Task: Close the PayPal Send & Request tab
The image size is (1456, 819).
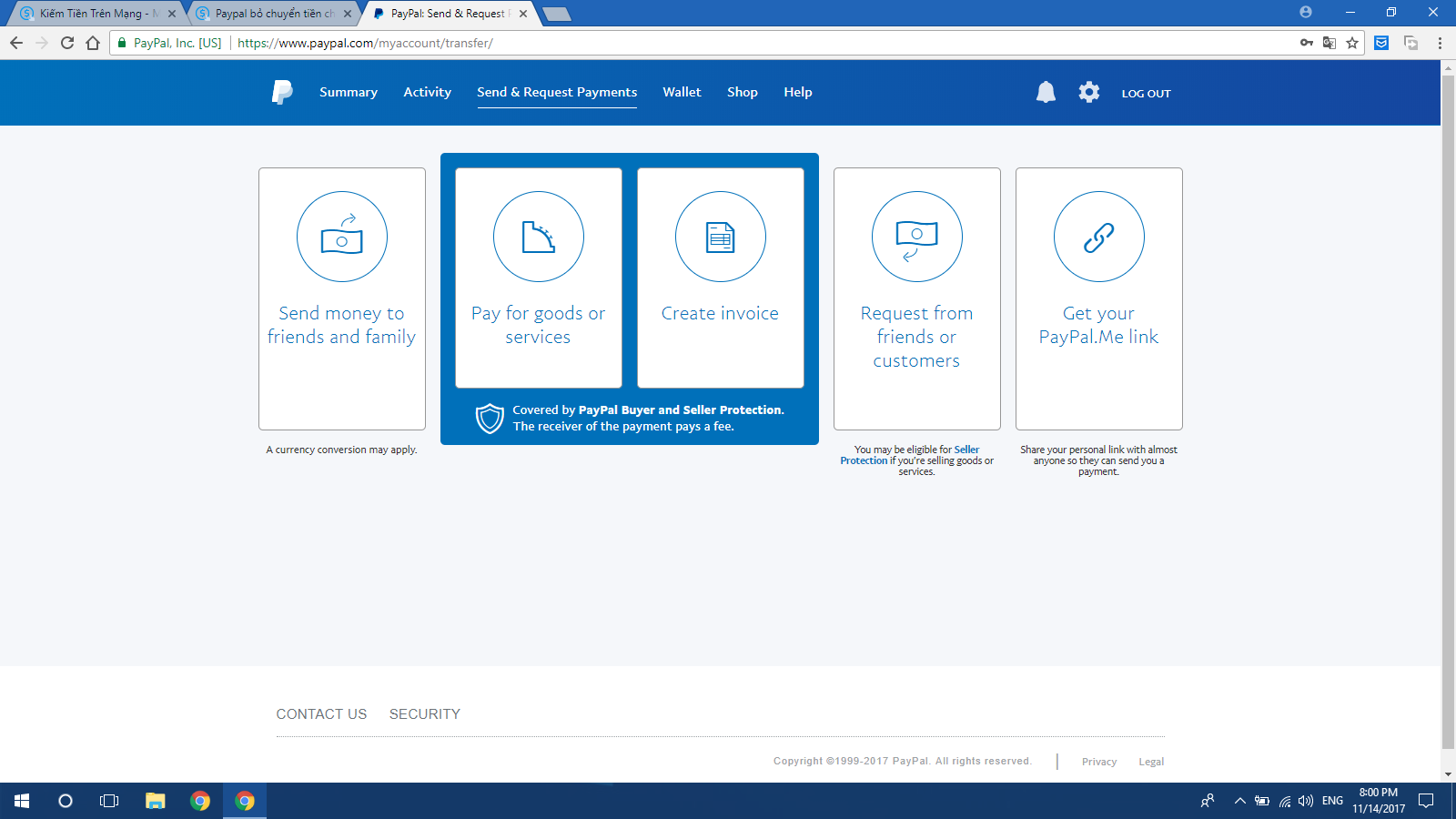Action: point(523,14)
